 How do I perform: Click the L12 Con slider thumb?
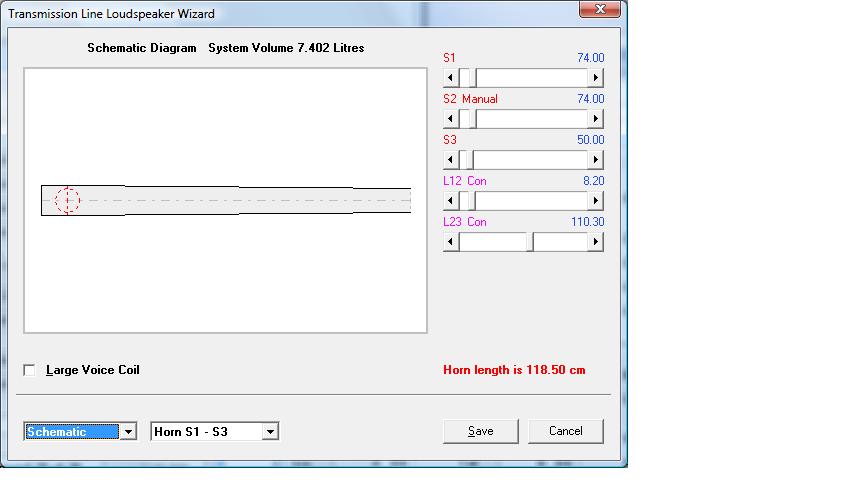tap(471, 201)
